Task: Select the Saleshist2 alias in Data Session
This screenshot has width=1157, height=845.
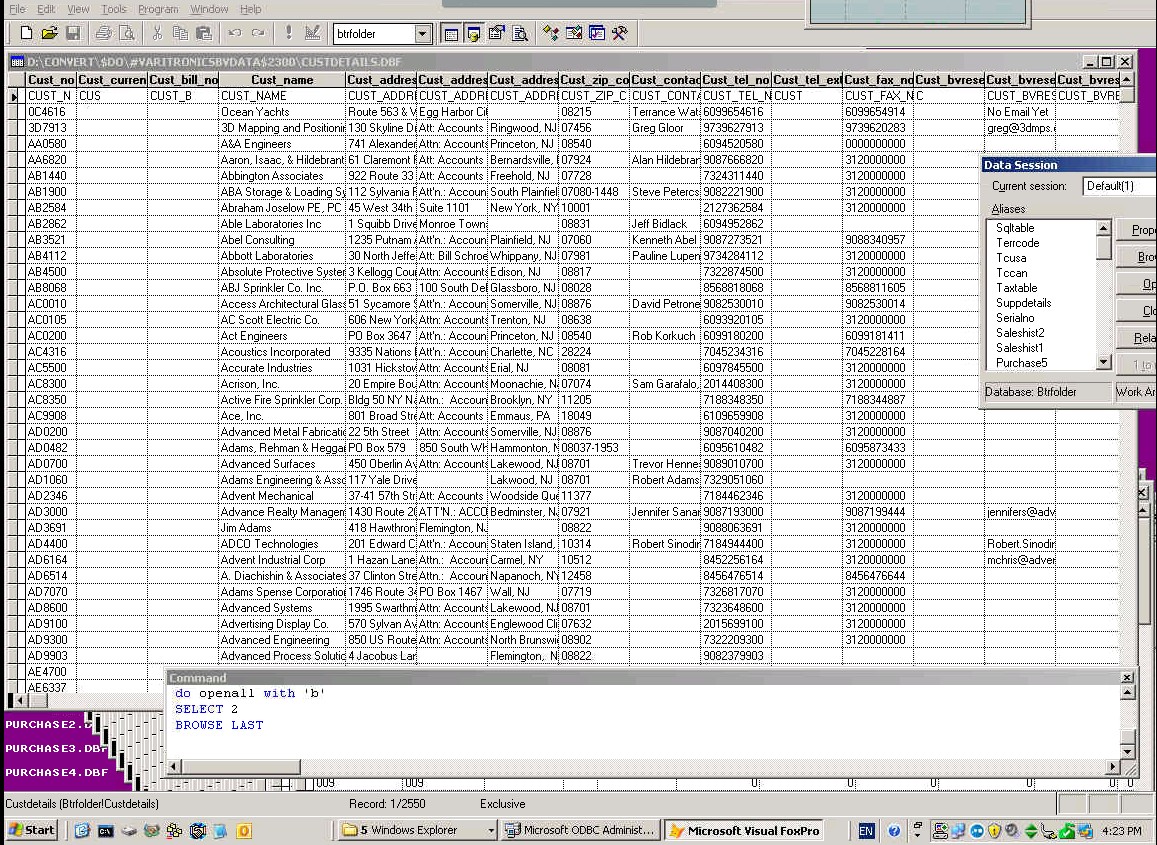Action: [x=1020, y=333]
